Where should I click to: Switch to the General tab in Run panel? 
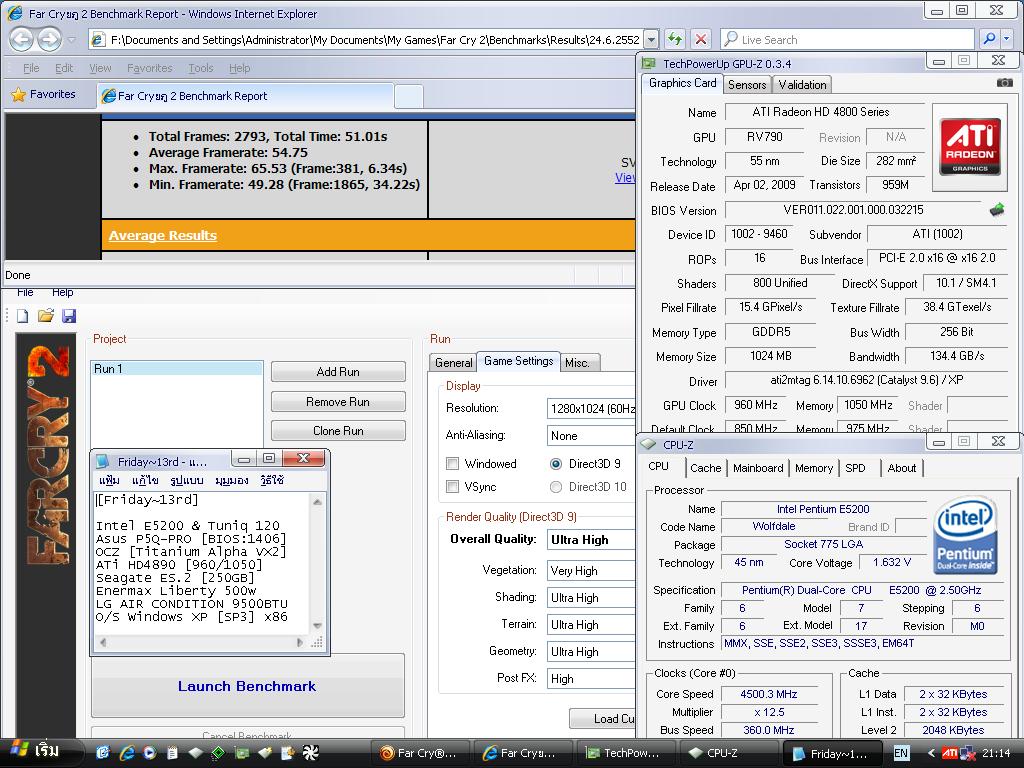point(453,362)
